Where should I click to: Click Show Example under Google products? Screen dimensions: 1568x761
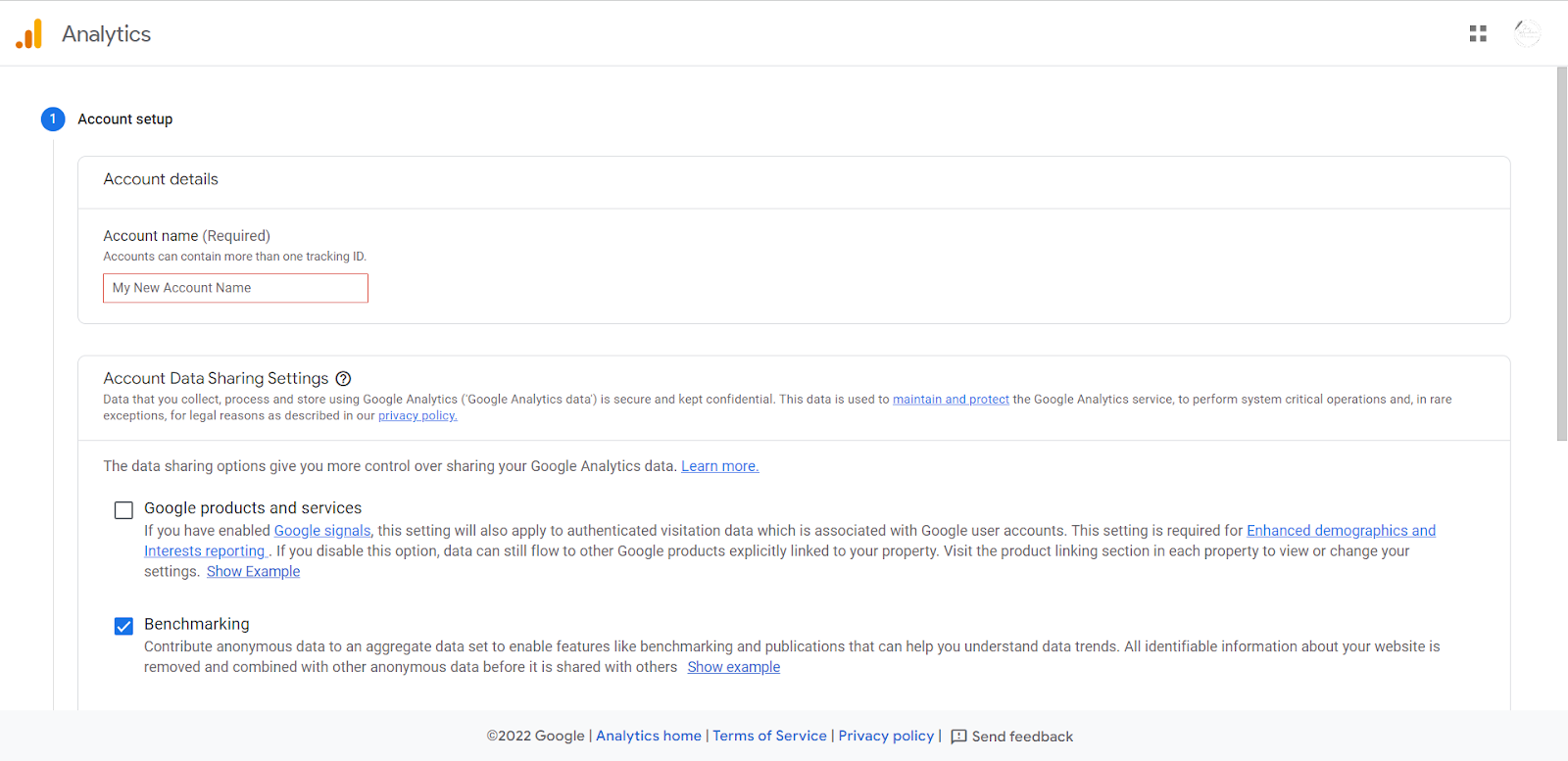pos(253,572)
